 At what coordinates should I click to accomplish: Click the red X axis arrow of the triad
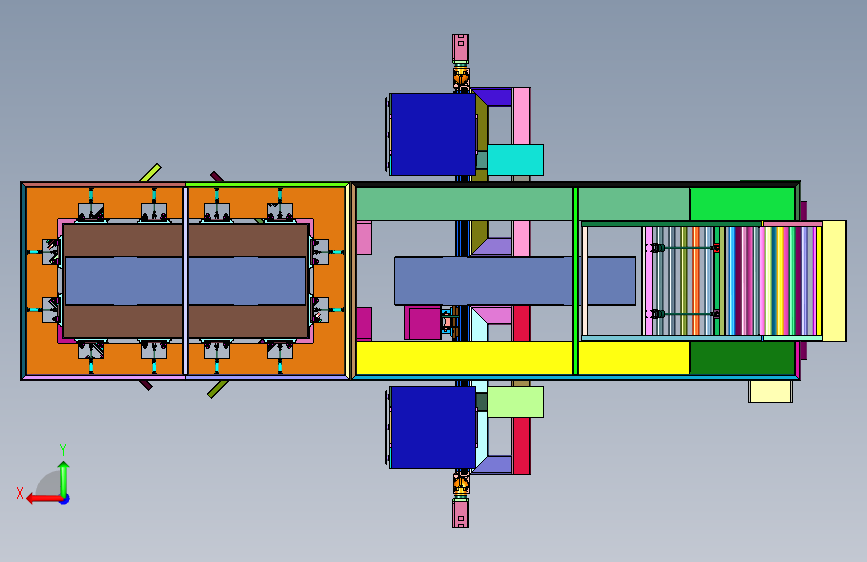click(44, 499)
